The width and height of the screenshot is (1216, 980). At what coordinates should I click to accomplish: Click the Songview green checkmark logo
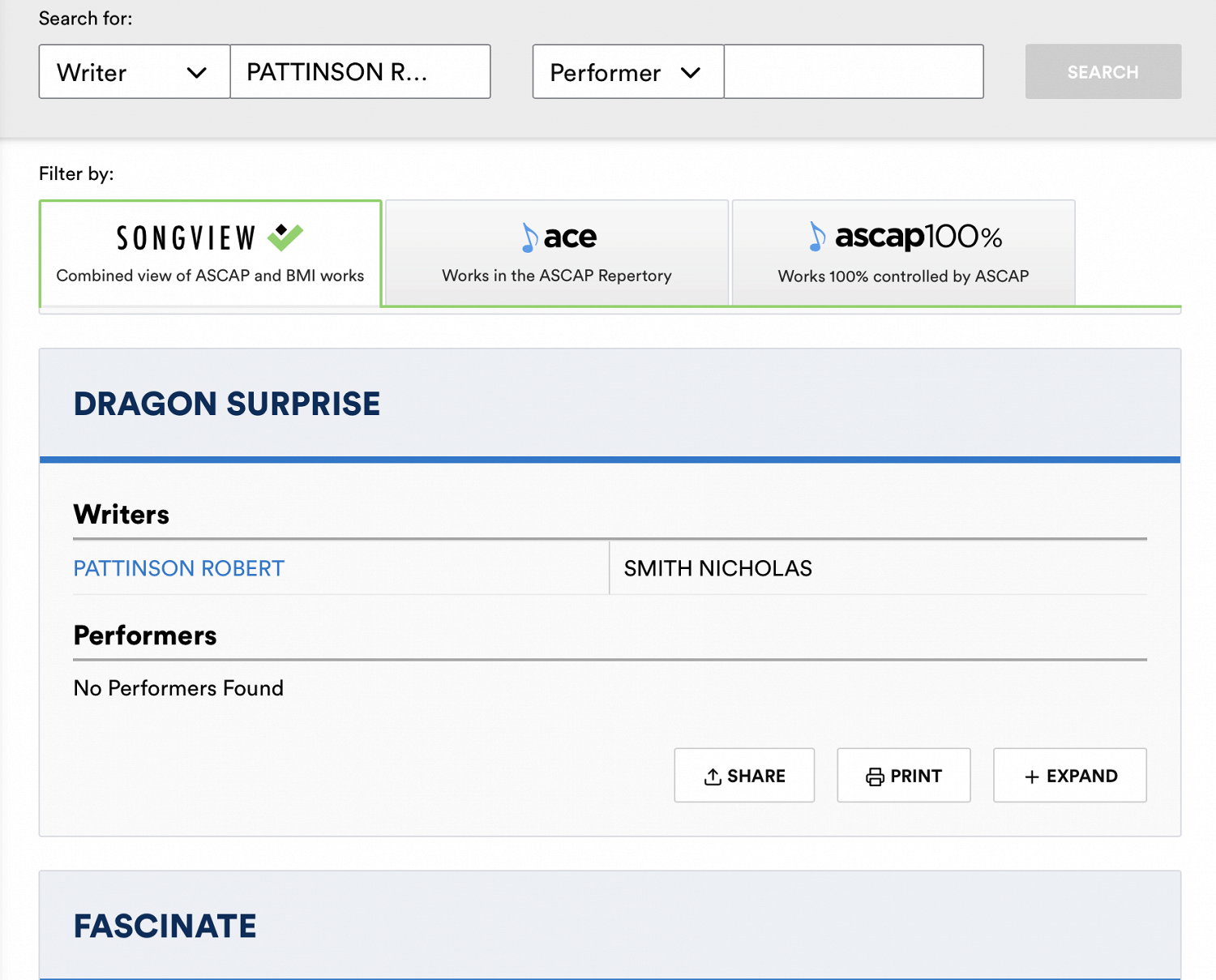(285, 237)
